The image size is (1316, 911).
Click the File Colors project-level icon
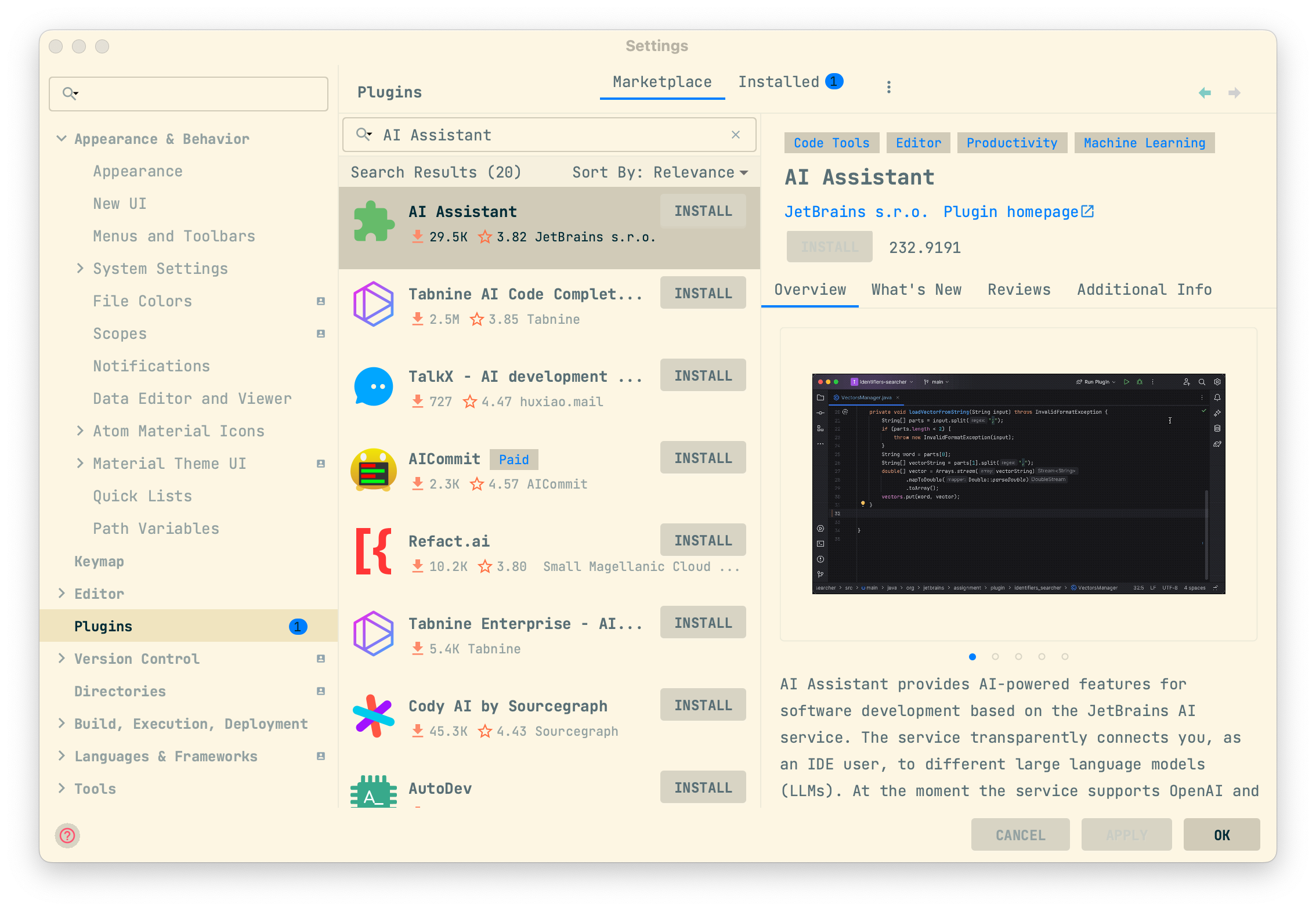[320, 301]
